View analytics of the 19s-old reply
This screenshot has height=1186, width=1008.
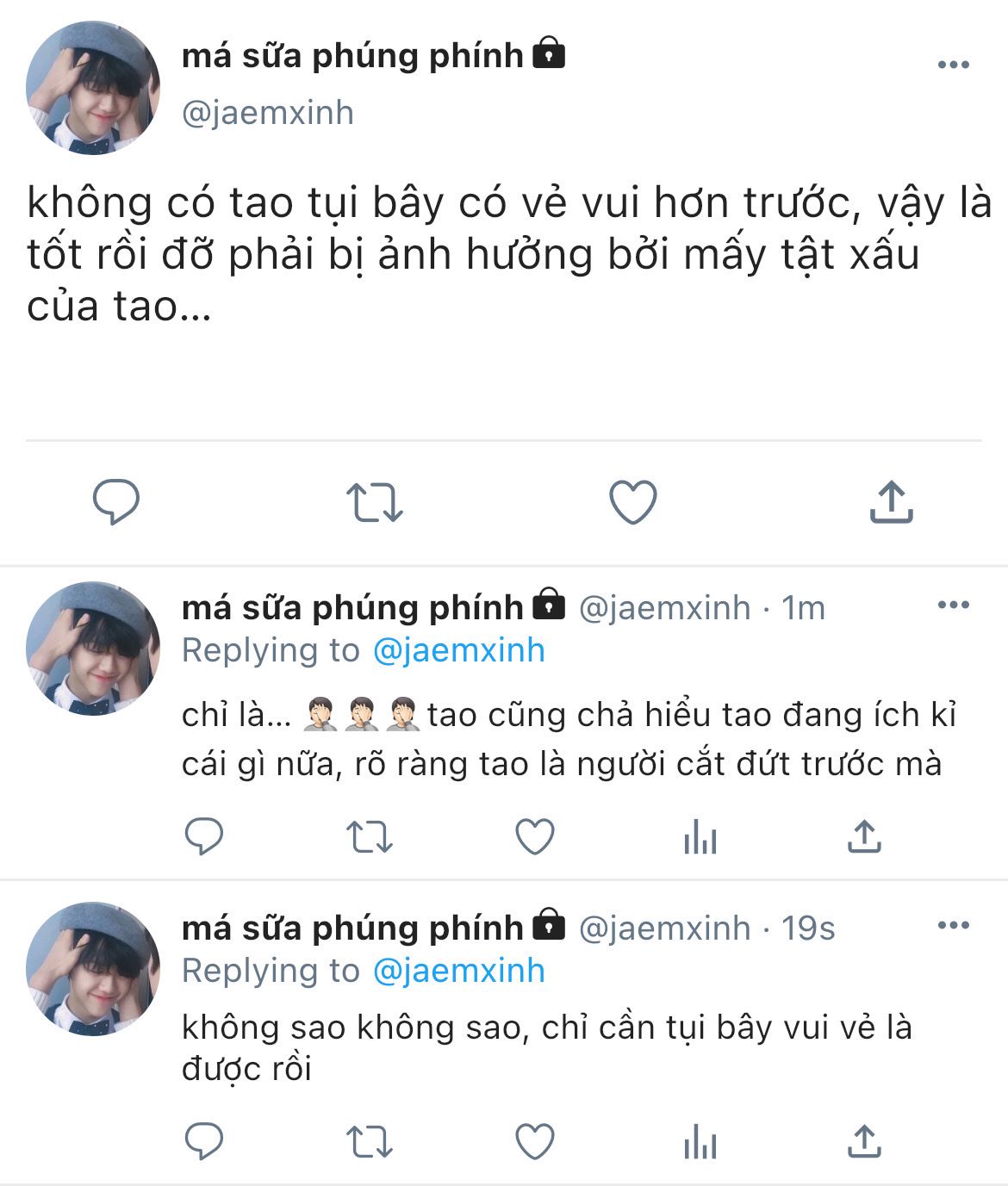click(700, 1142)
